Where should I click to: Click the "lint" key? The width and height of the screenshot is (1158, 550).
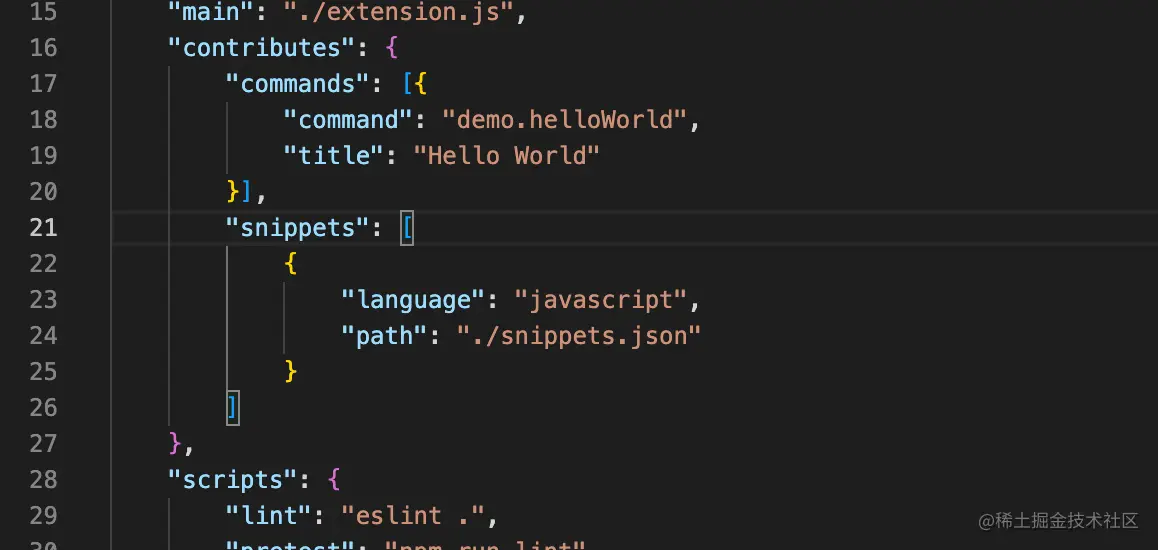pos(269,515)
